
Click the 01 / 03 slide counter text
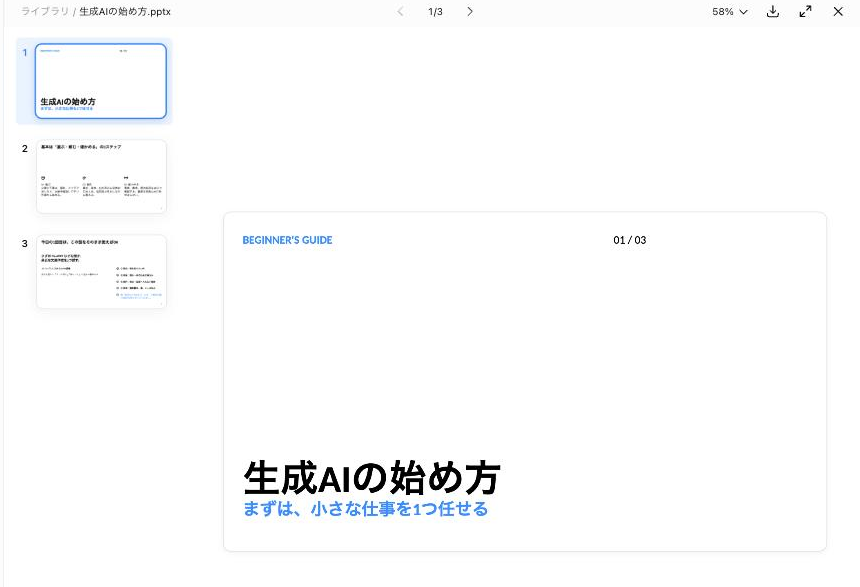tap(630, 240)
